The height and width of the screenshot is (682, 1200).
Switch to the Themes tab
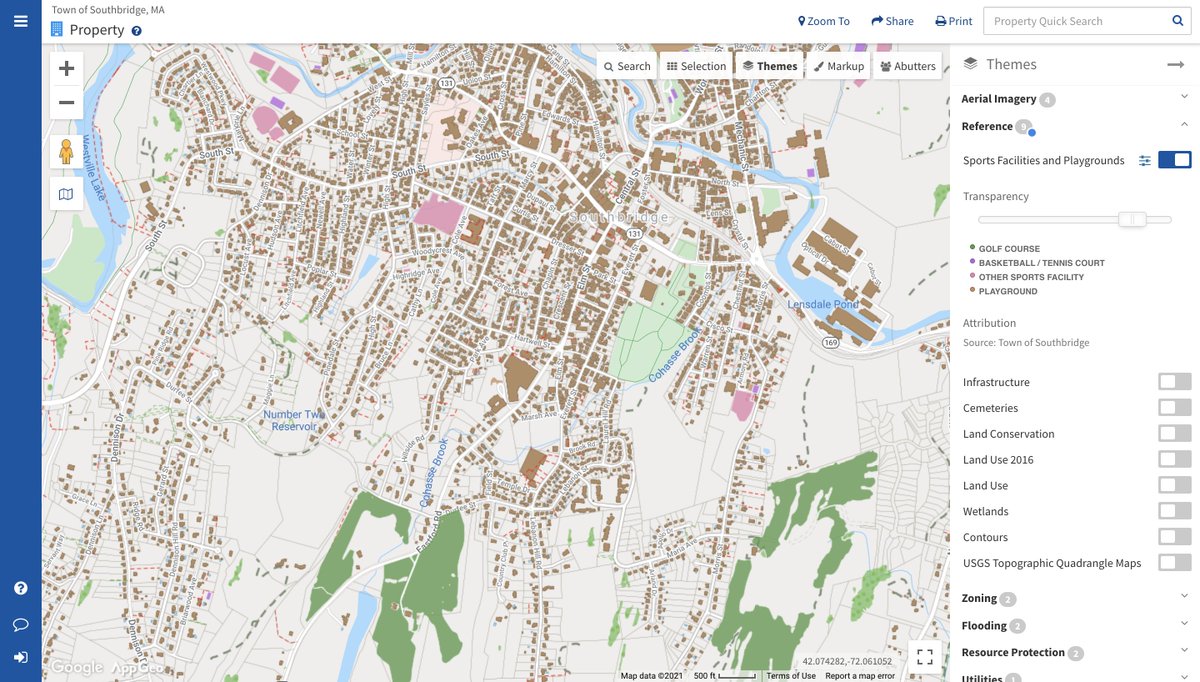coord(770,66)
